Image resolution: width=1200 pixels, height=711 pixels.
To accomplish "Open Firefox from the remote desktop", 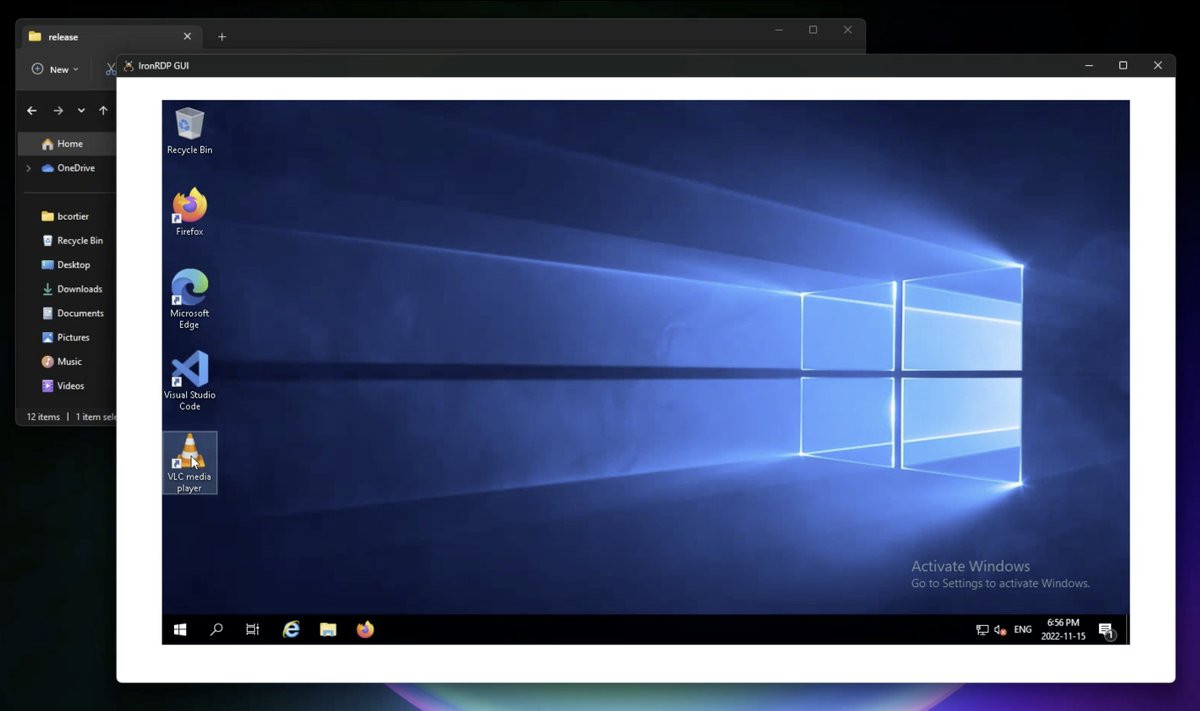I will coord(189,204).
